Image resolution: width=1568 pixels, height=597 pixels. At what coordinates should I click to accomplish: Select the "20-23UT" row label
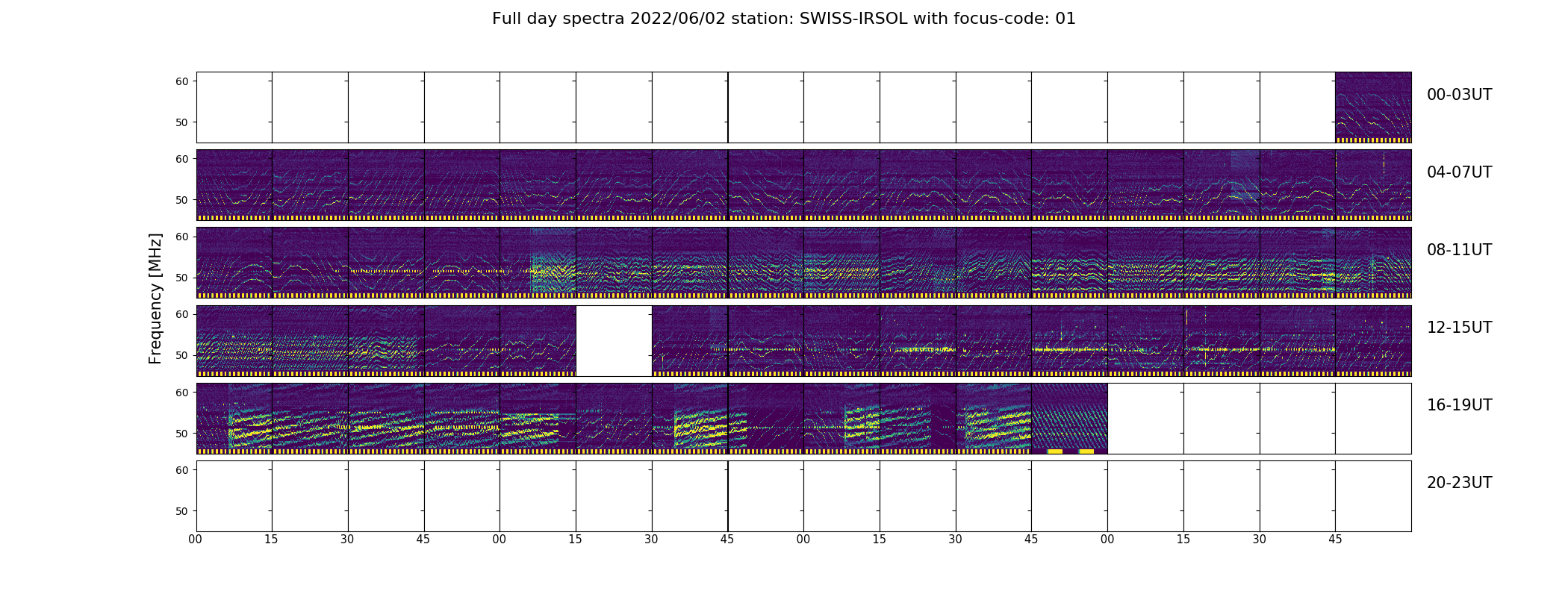coord(1459,483)
